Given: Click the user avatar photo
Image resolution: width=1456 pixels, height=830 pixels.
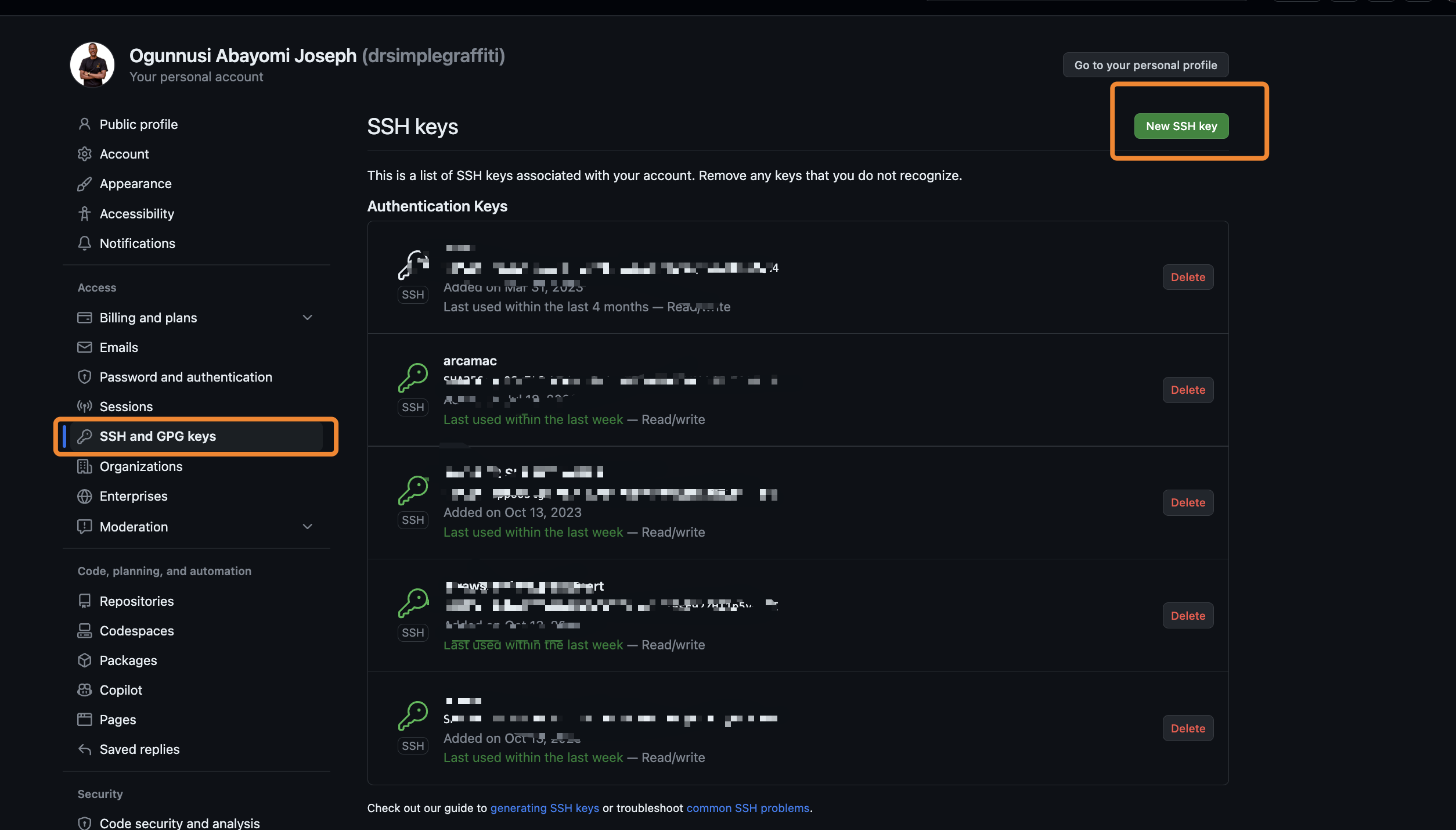Looking at the screenshot, I should pos(92,64).
